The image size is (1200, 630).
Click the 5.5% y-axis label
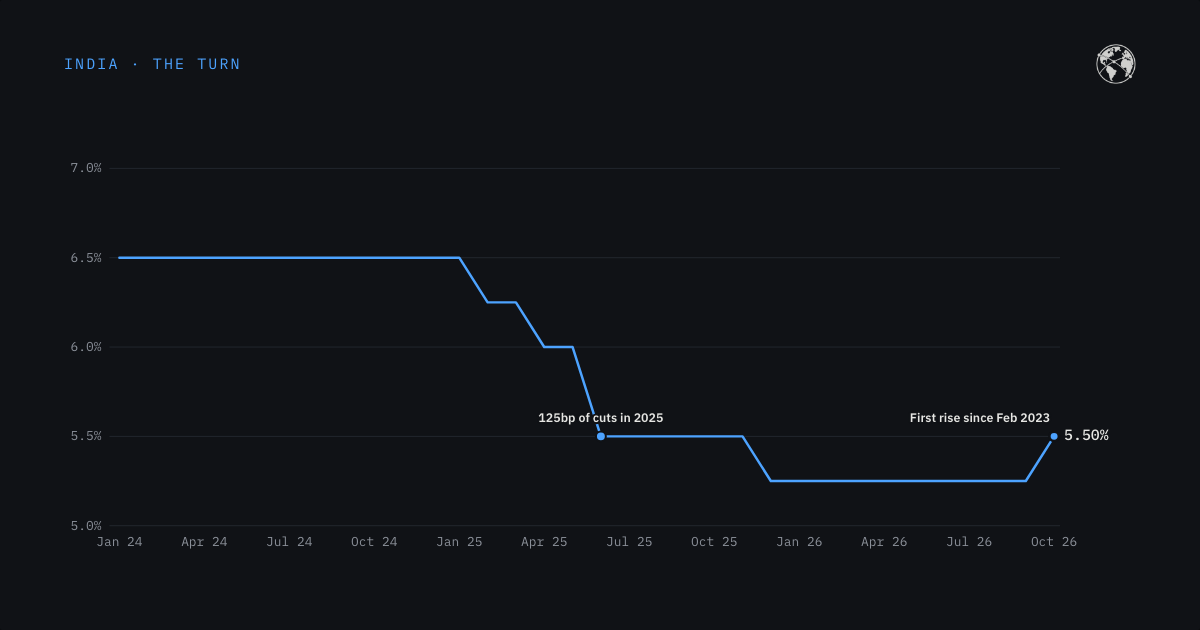[x=86, y=436]
